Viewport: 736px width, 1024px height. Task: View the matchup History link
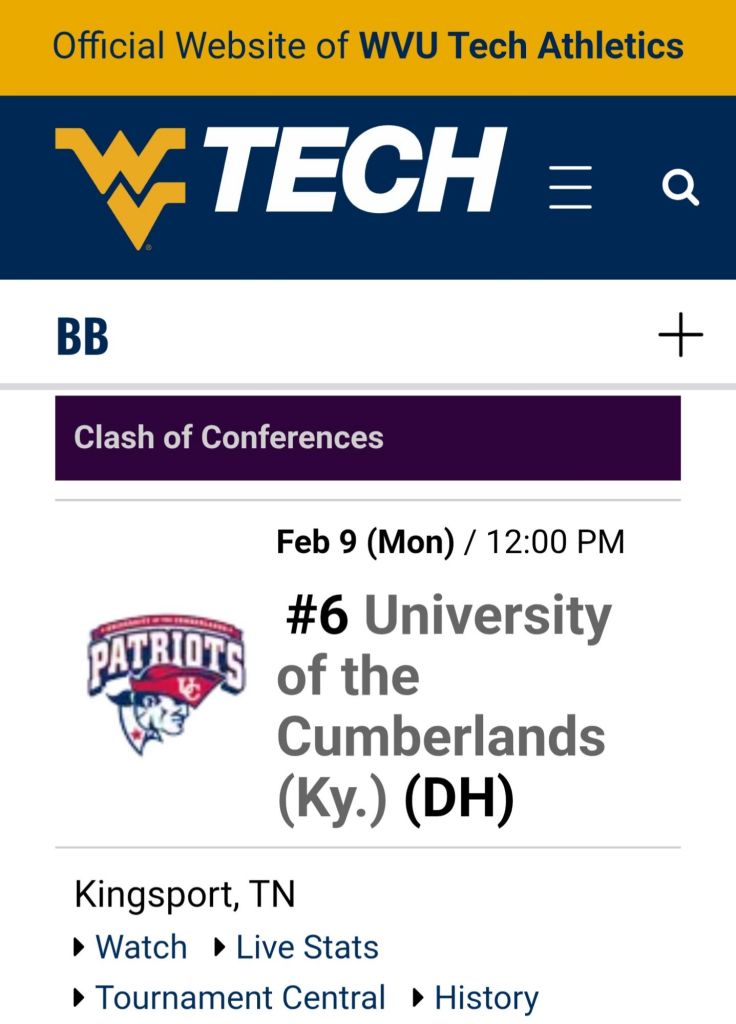point(487,998)
